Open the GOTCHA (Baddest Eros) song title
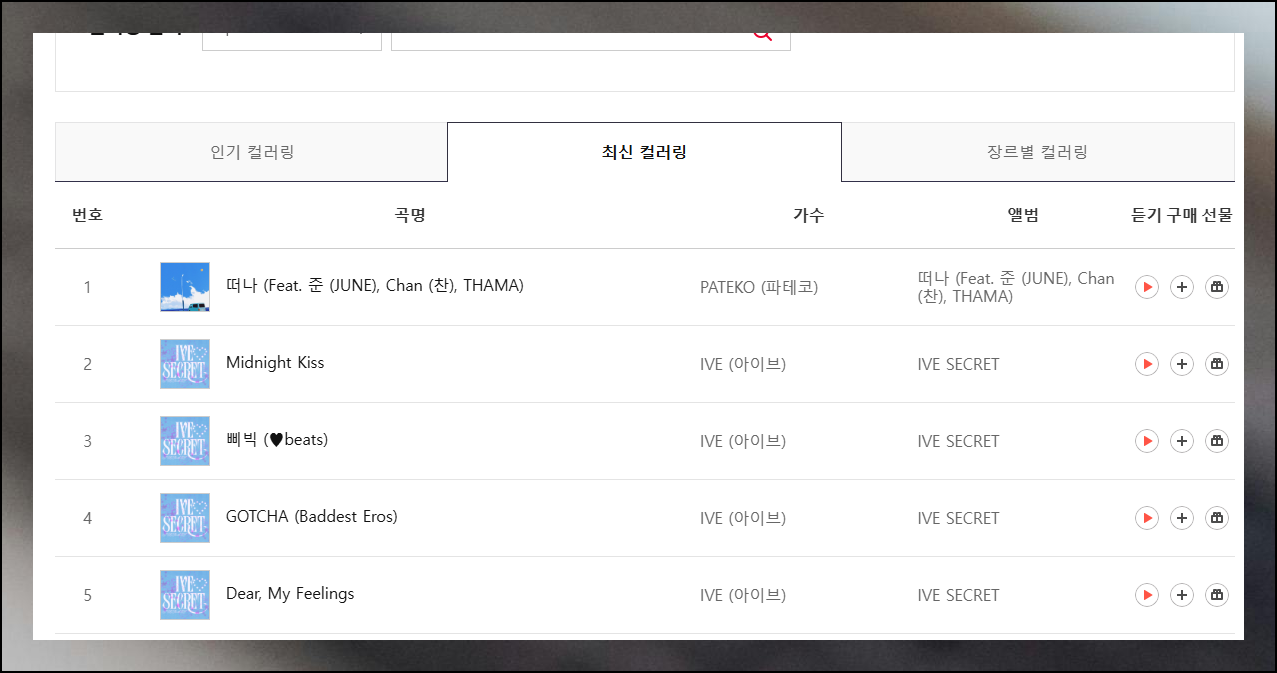The height and width of the screenshot is (673, 1277). [312, 517]
